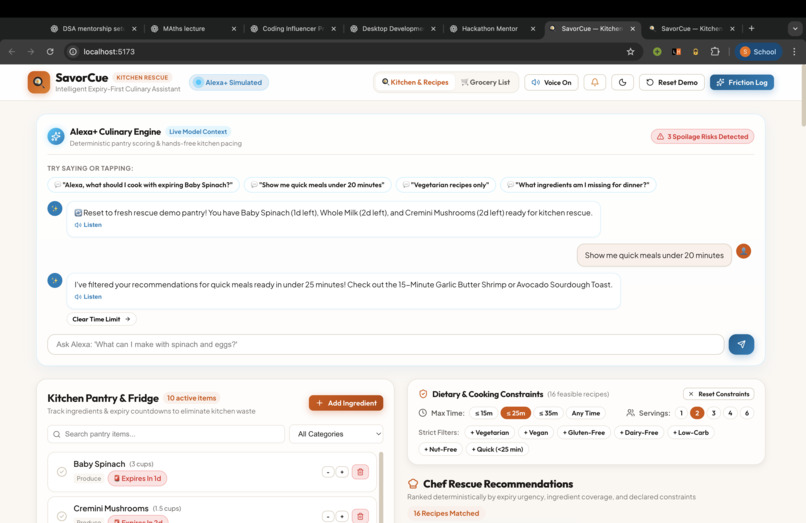Click the SavorCue orange logo icon
Image resolution: width=806 pixels, height=523 pixels.
coord(39,82)
